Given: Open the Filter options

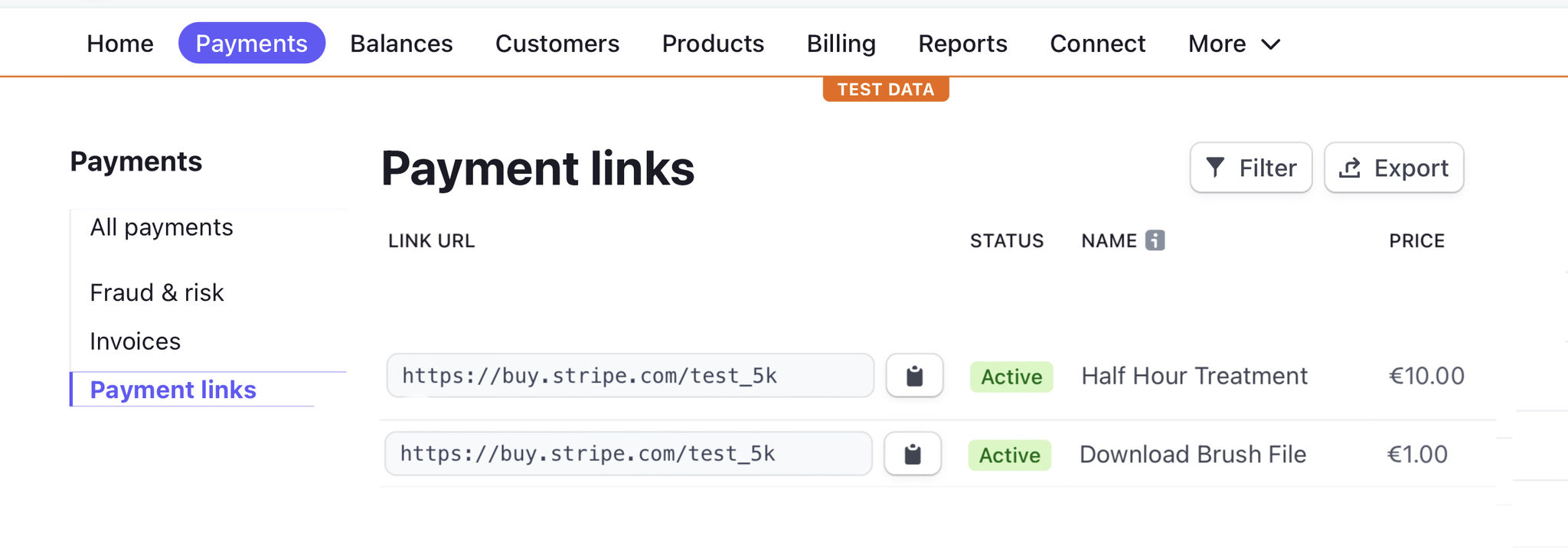Looking at the screenshot, I should tap(1250, 168).
